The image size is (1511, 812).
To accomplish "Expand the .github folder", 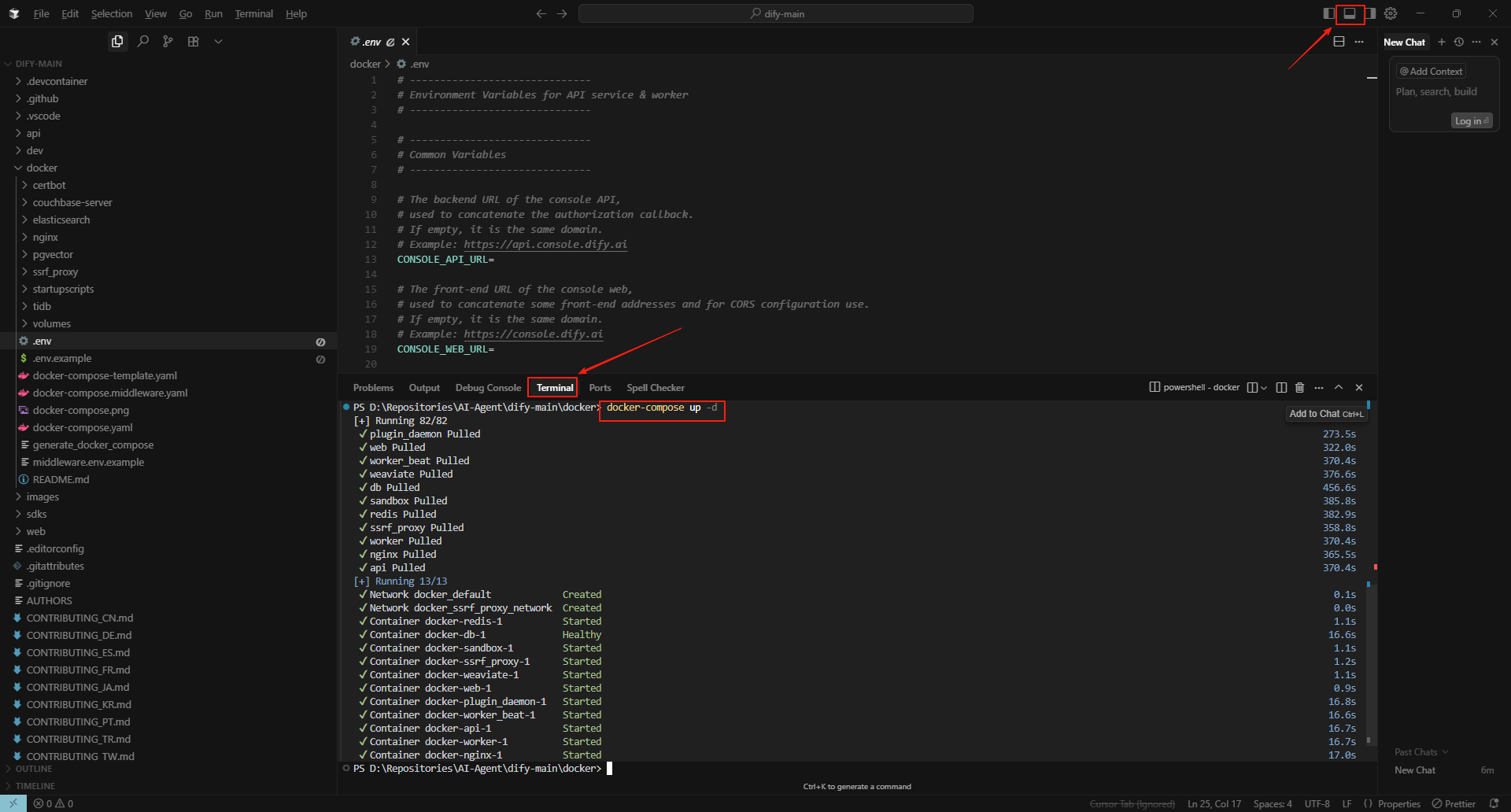I will tap(42, 98).
